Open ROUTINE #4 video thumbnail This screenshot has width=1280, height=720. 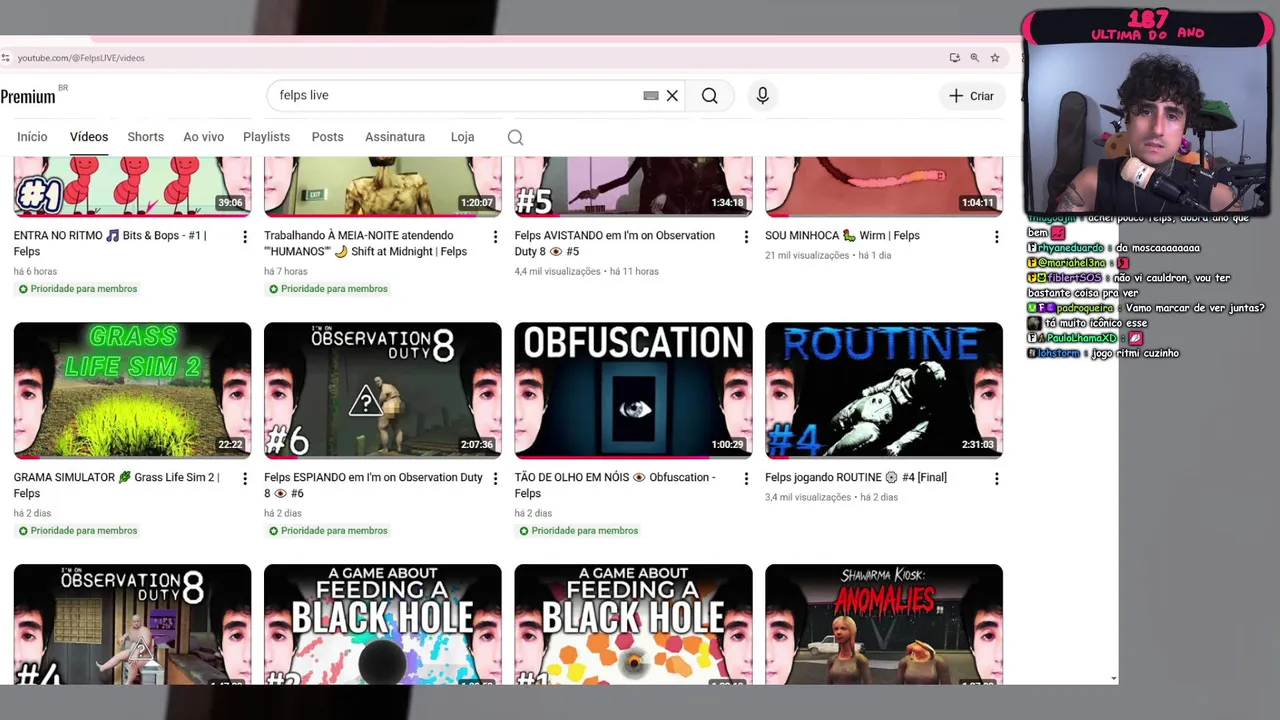coord(884,390)
